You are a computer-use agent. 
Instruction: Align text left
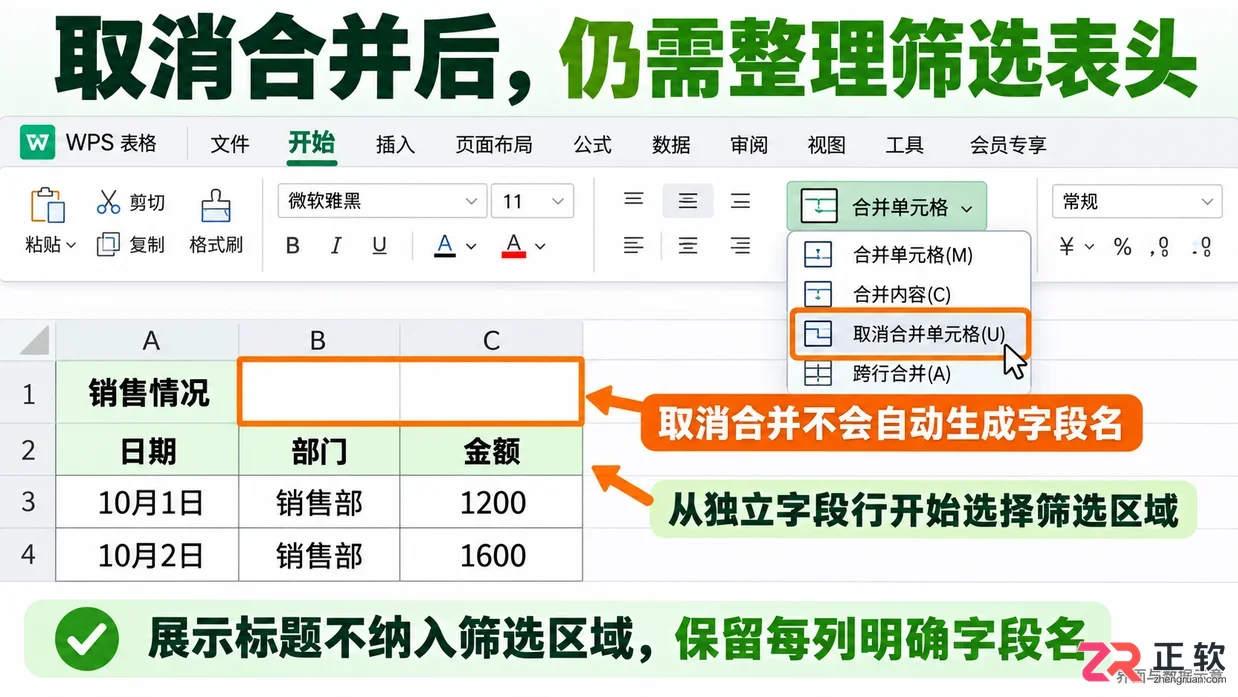634,244
